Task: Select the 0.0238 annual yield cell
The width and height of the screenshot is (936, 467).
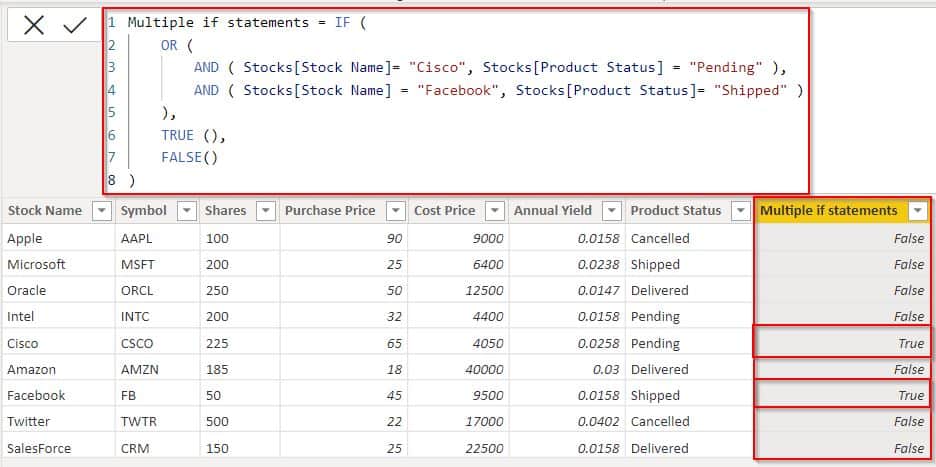Action: pyautogui.click(x=567, y=264)
